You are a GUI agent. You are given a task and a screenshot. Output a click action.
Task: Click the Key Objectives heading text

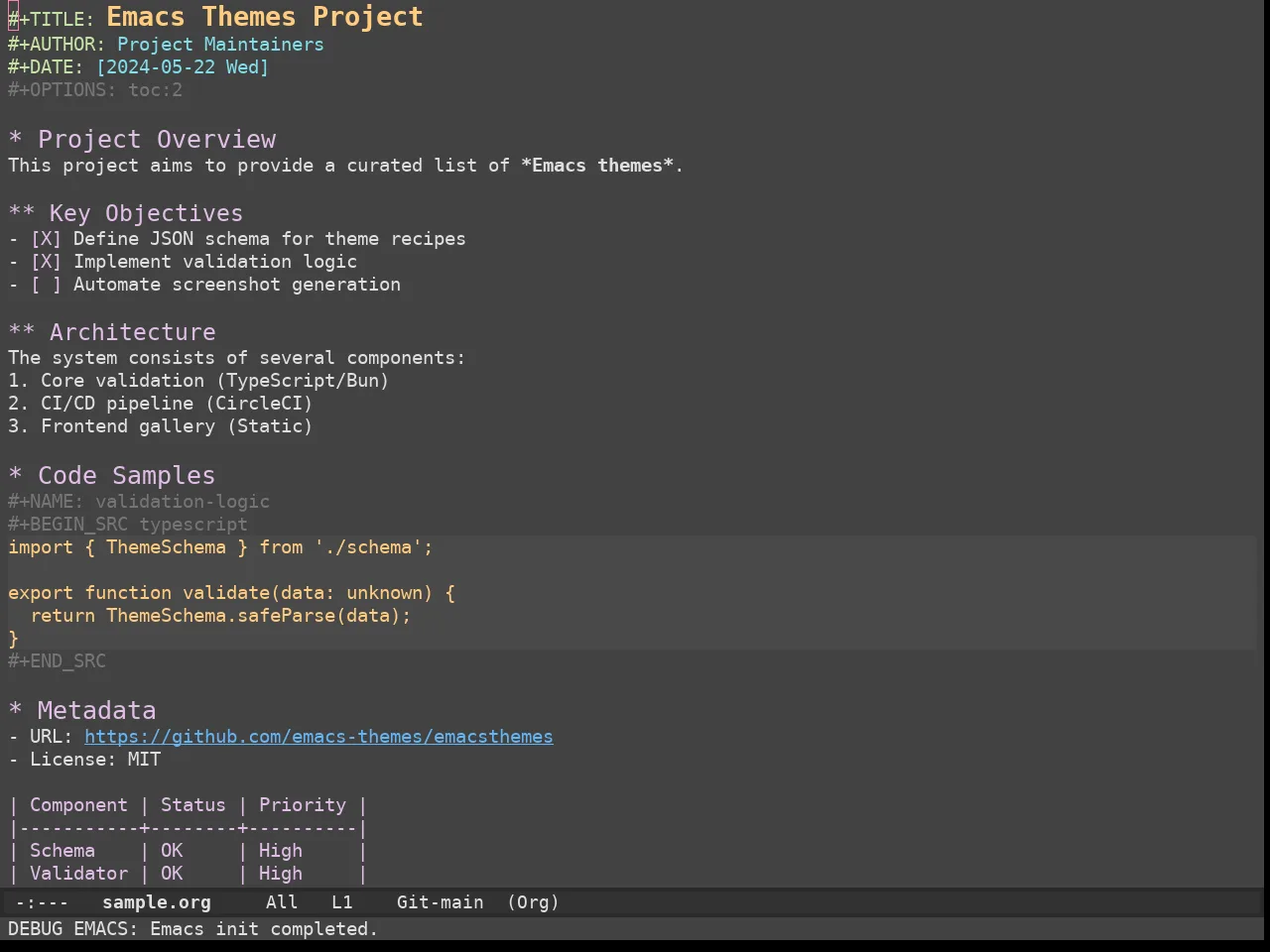click(146, 213)
